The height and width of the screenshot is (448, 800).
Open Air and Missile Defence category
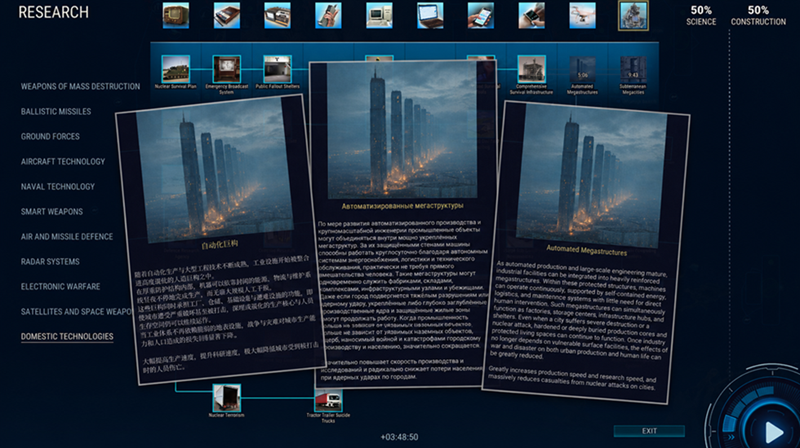pyautogui.click(x=67, y=236)
